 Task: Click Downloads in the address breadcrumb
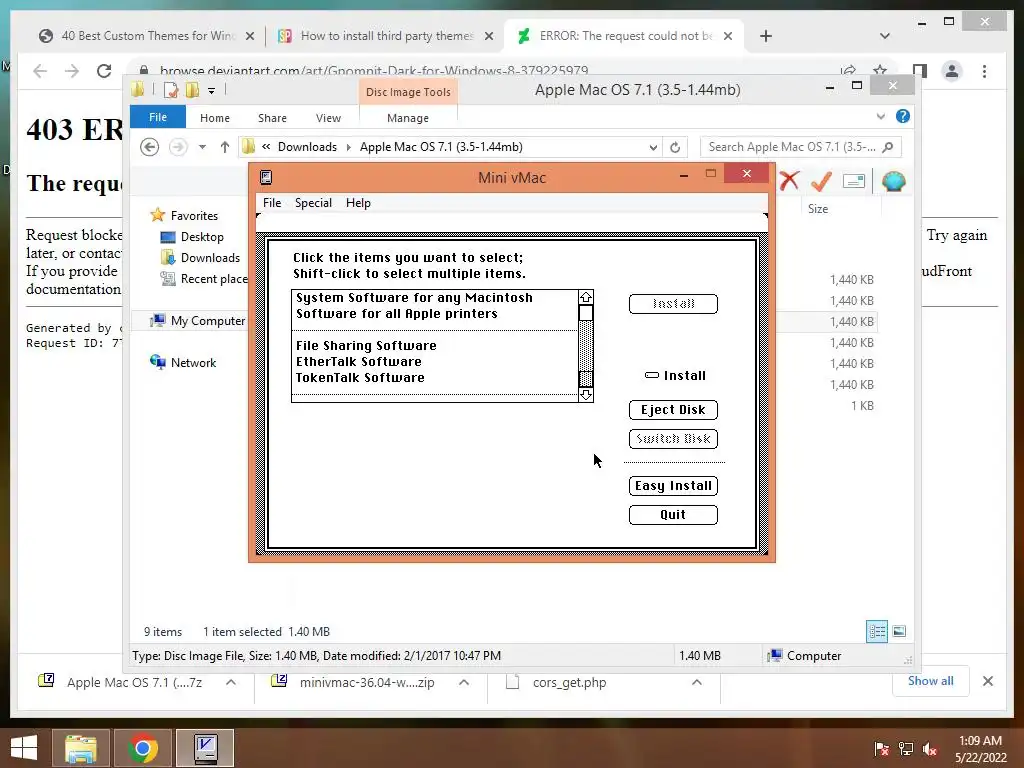(307, 147)
